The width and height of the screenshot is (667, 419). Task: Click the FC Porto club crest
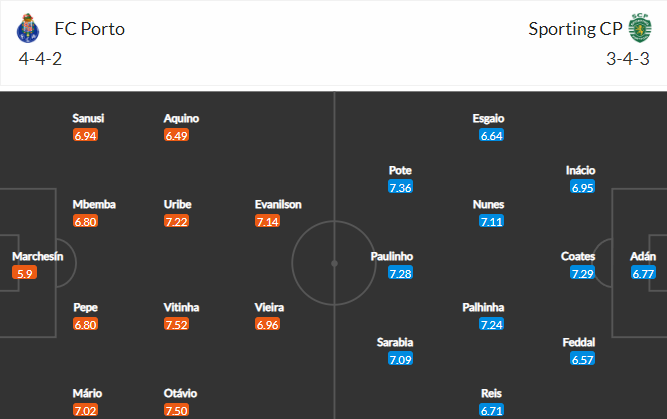pos(28,28)
